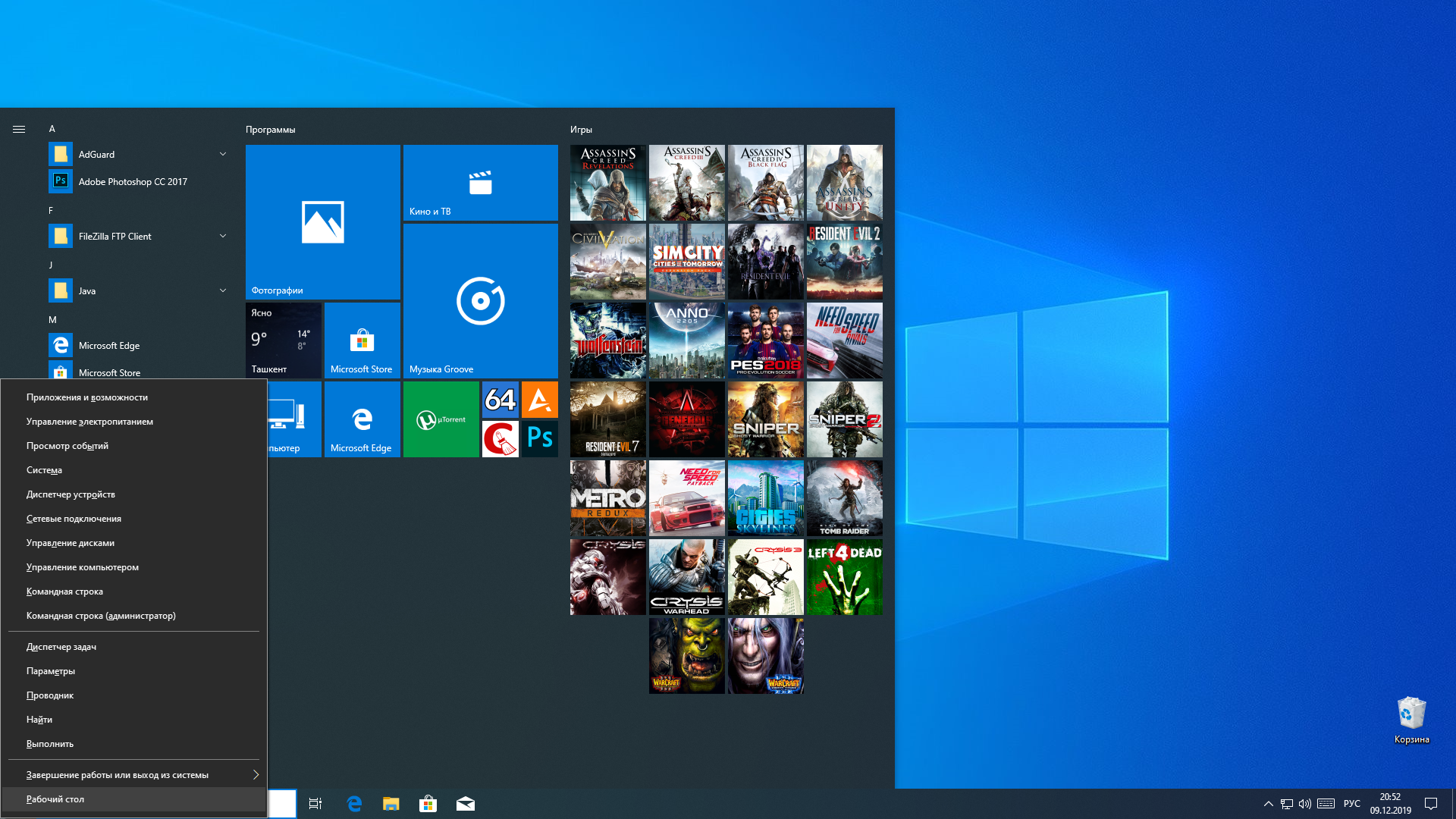Open the Mail taskbar icon
Screen dimensions: 1456x819
465,804
